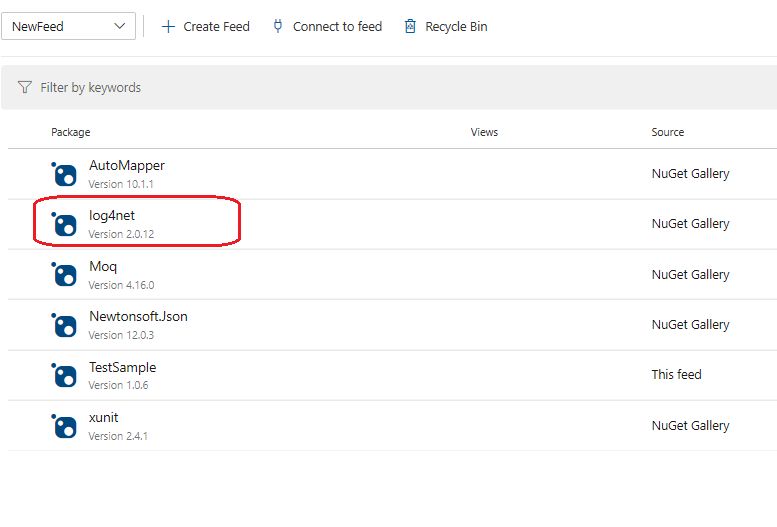Image resolution: width=777 pixels, height=527 pixels.
Task: Click log4net Version 2.0.12 text
Action: (121, 234)
